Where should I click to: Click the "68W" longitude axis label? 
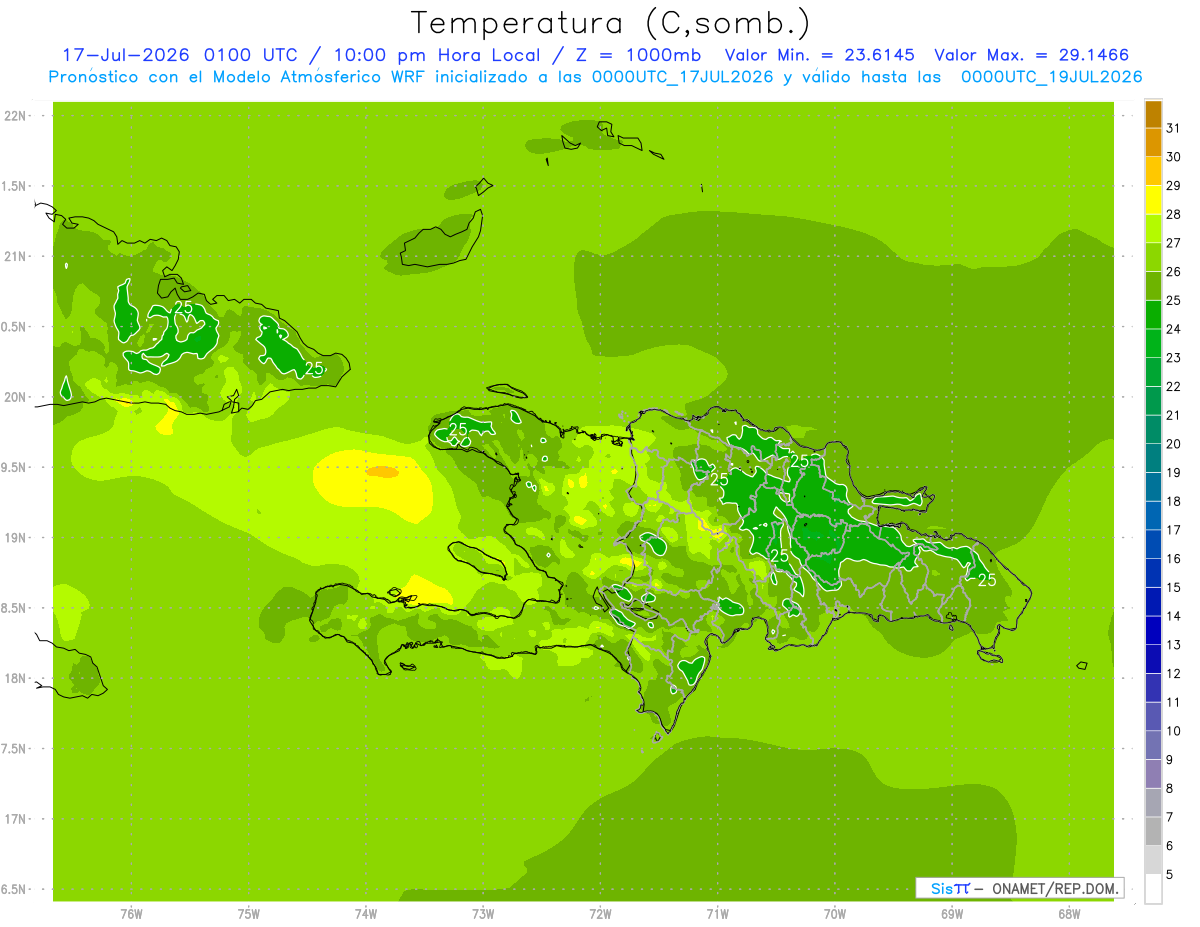click(1069, 914)
